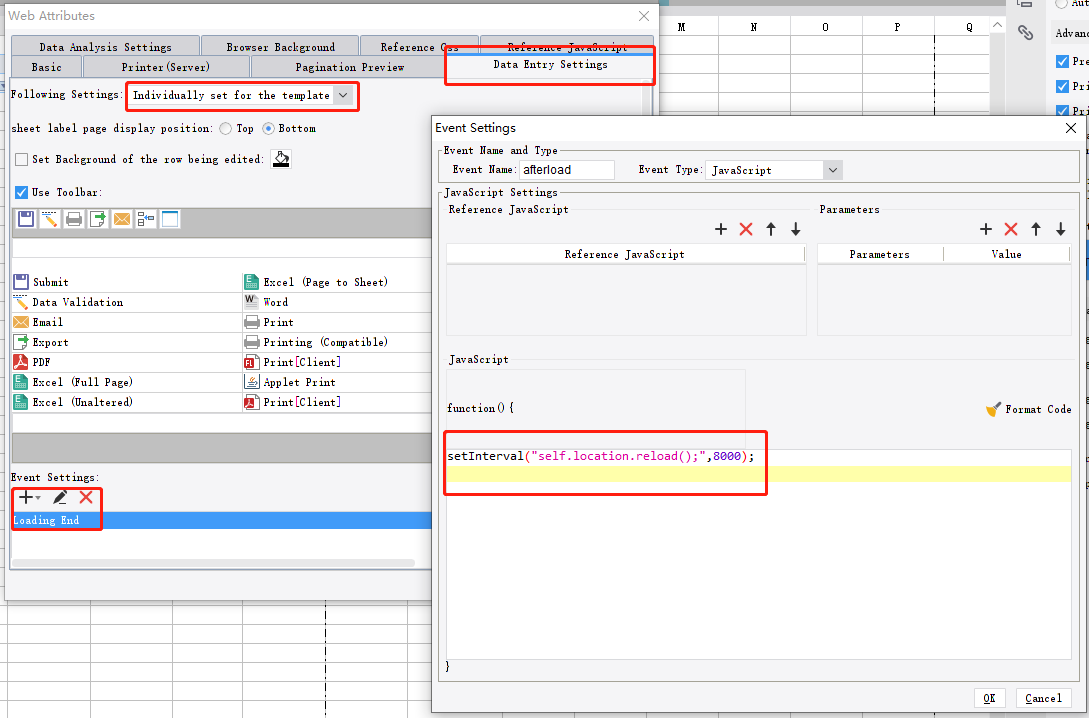Delete the selected Loading End event
The height and width of the screenshot is (718, 1089).
pyautogui.click(x=86, y=497)
